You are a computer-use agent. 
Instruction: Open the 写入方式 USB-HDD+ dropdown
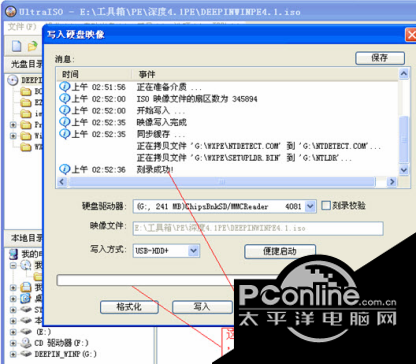[x=193, y=251]
